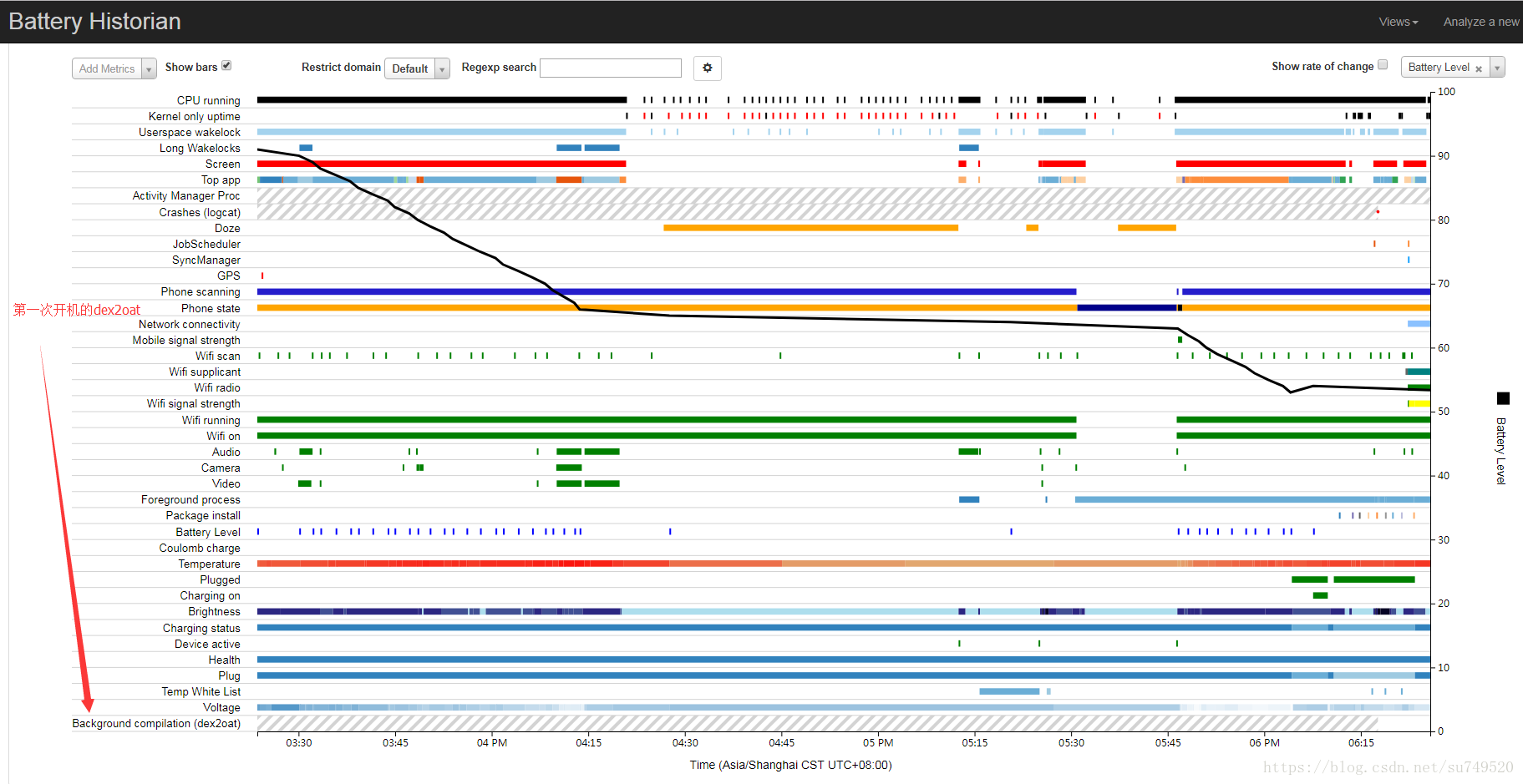Select the Activity Manager Proc label
Viewport: 1523px width, 784px height.
(x=186, y=195)
